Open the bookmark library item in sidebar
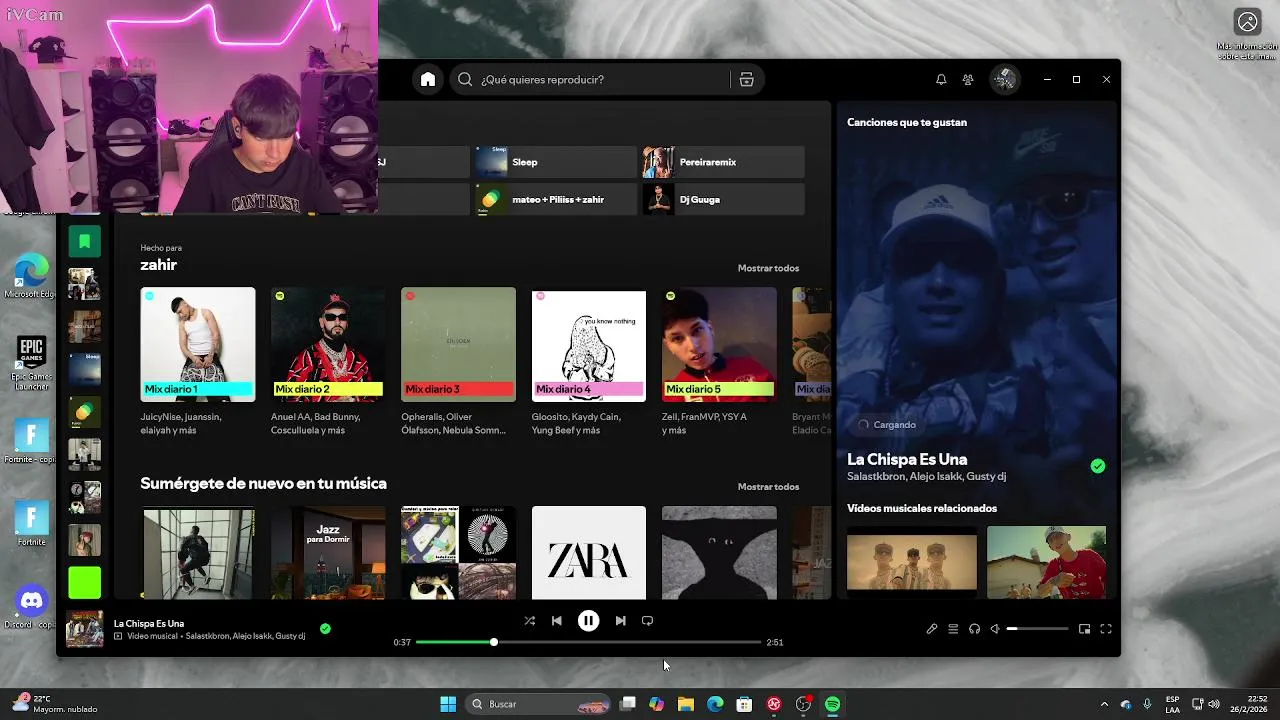This screenshot has width=1280, height=720. (x=84, y=241)
